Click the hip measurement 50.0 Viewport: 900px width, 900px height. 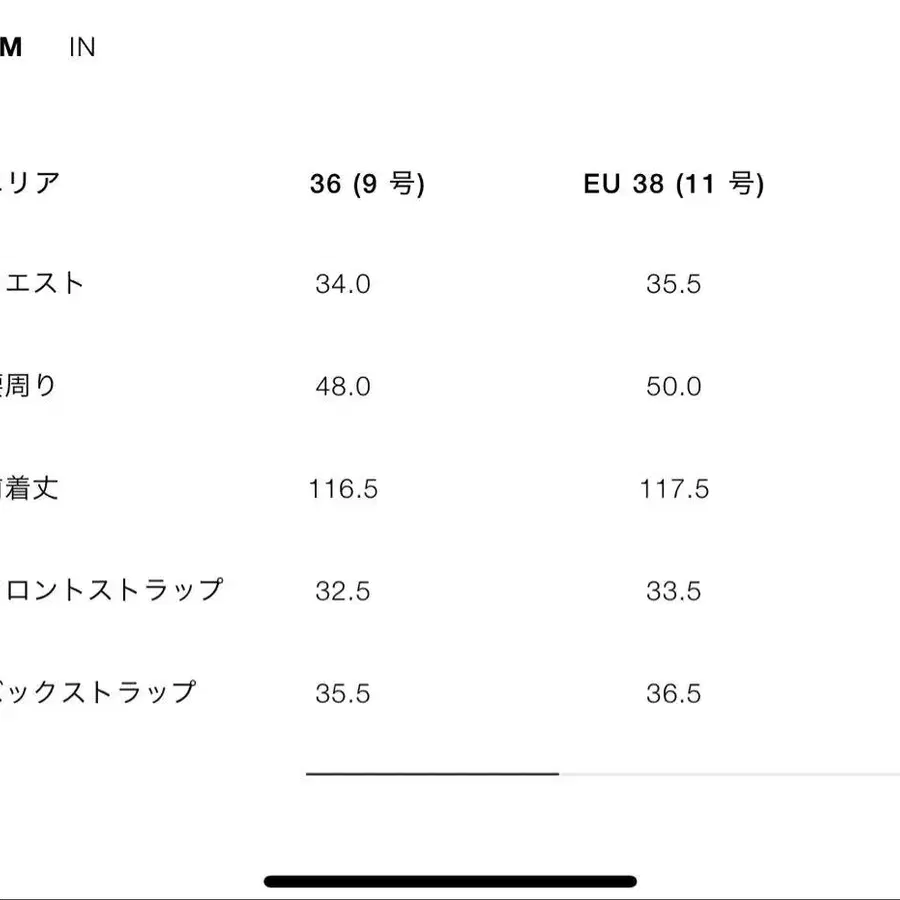(x=673, y=386)
